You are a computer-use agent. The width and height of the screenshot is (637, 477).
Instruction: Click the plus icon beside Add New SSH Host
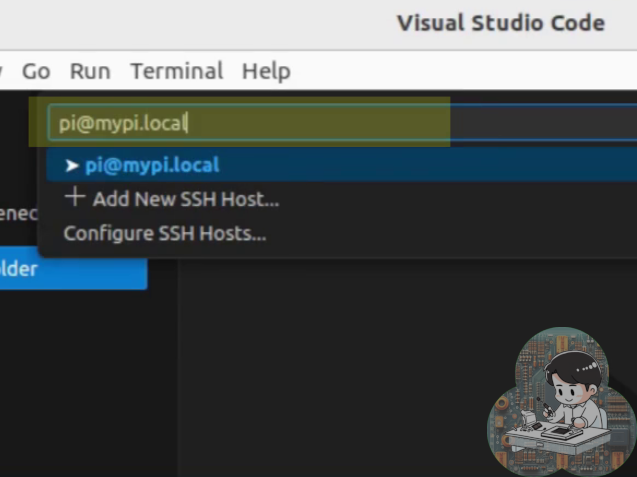tap(75, 197)
